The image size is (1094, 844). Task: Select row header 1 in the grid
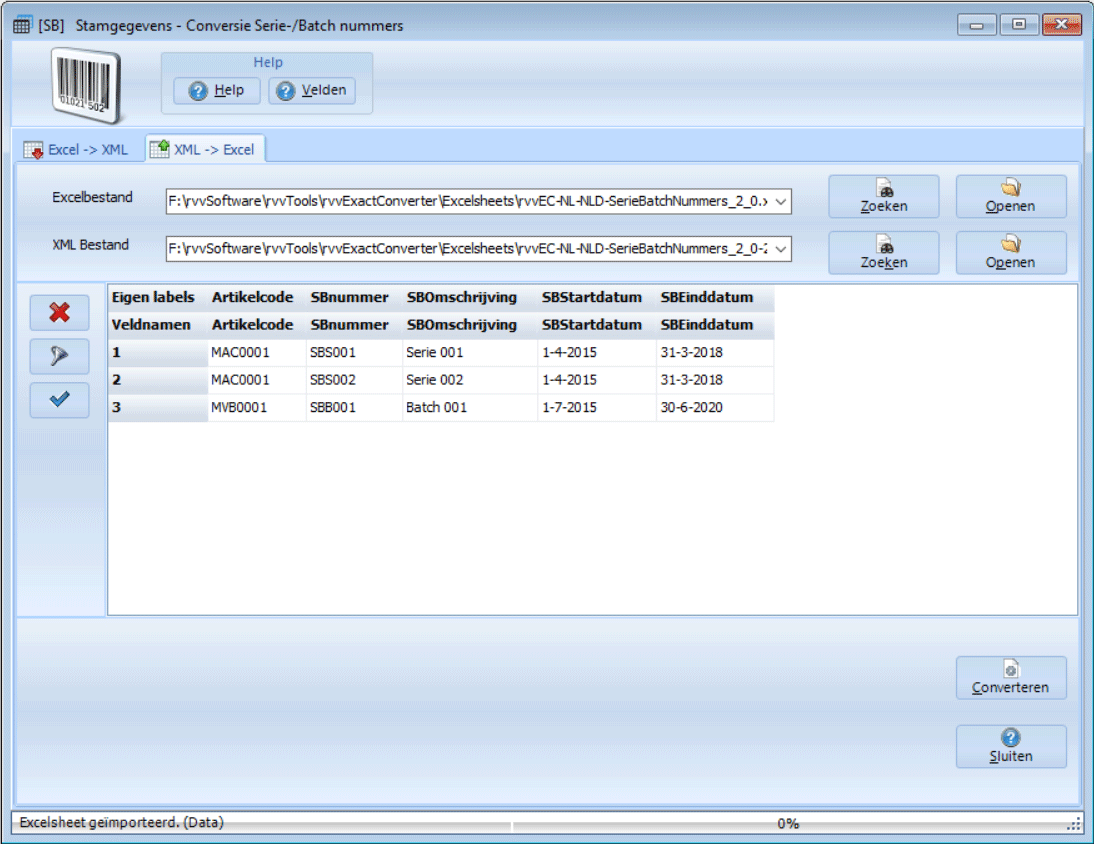click(158, 352)
